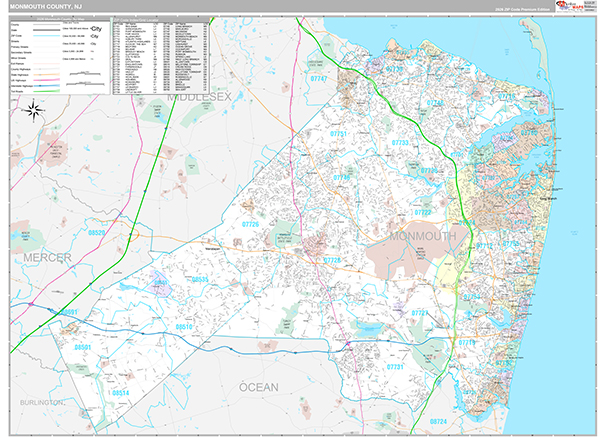Click the large MONMOUTH county label
Screen dimensions: 600x437
(421, 235)
